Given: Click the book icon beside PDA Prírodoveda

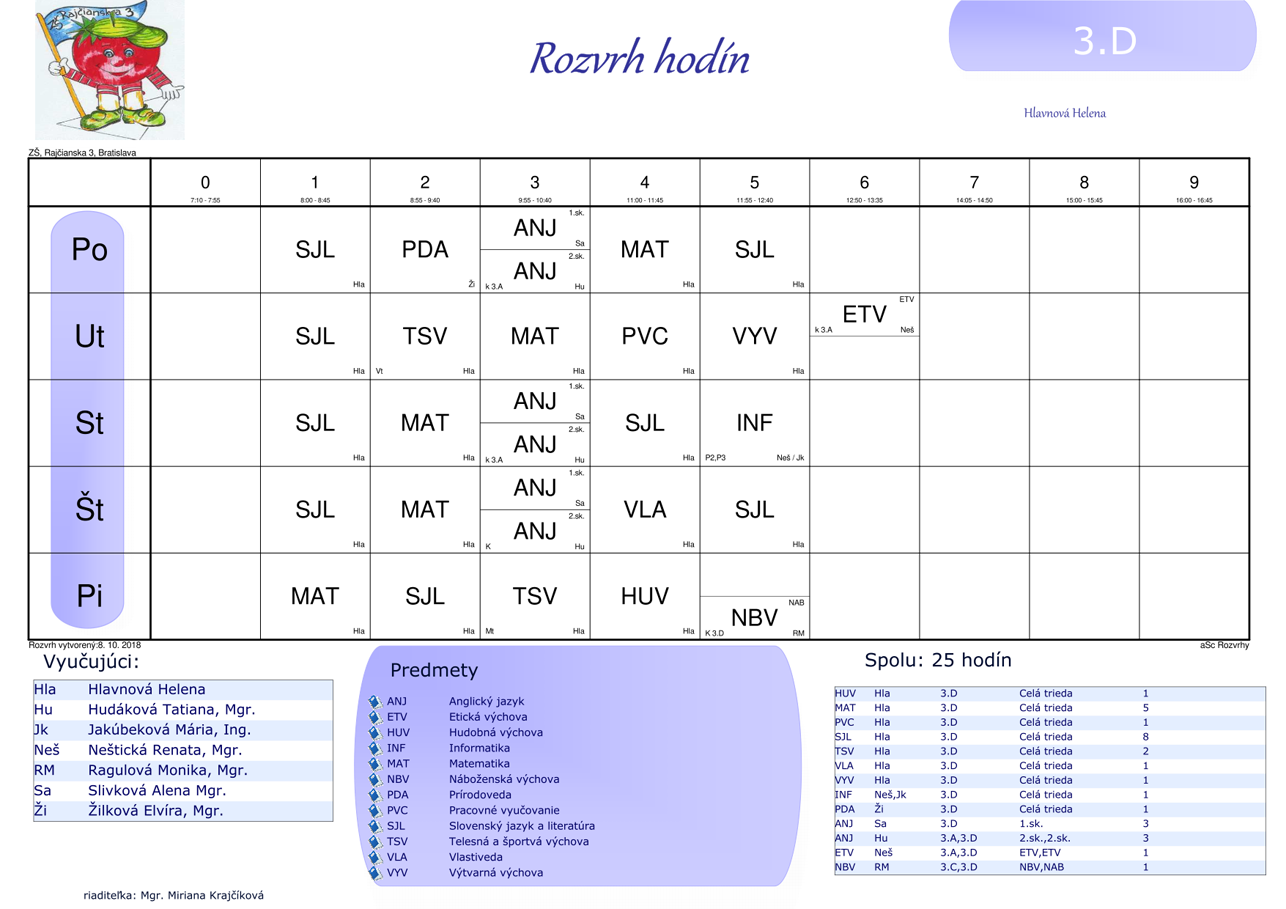Looking at the screenshot, I should 376,795.
